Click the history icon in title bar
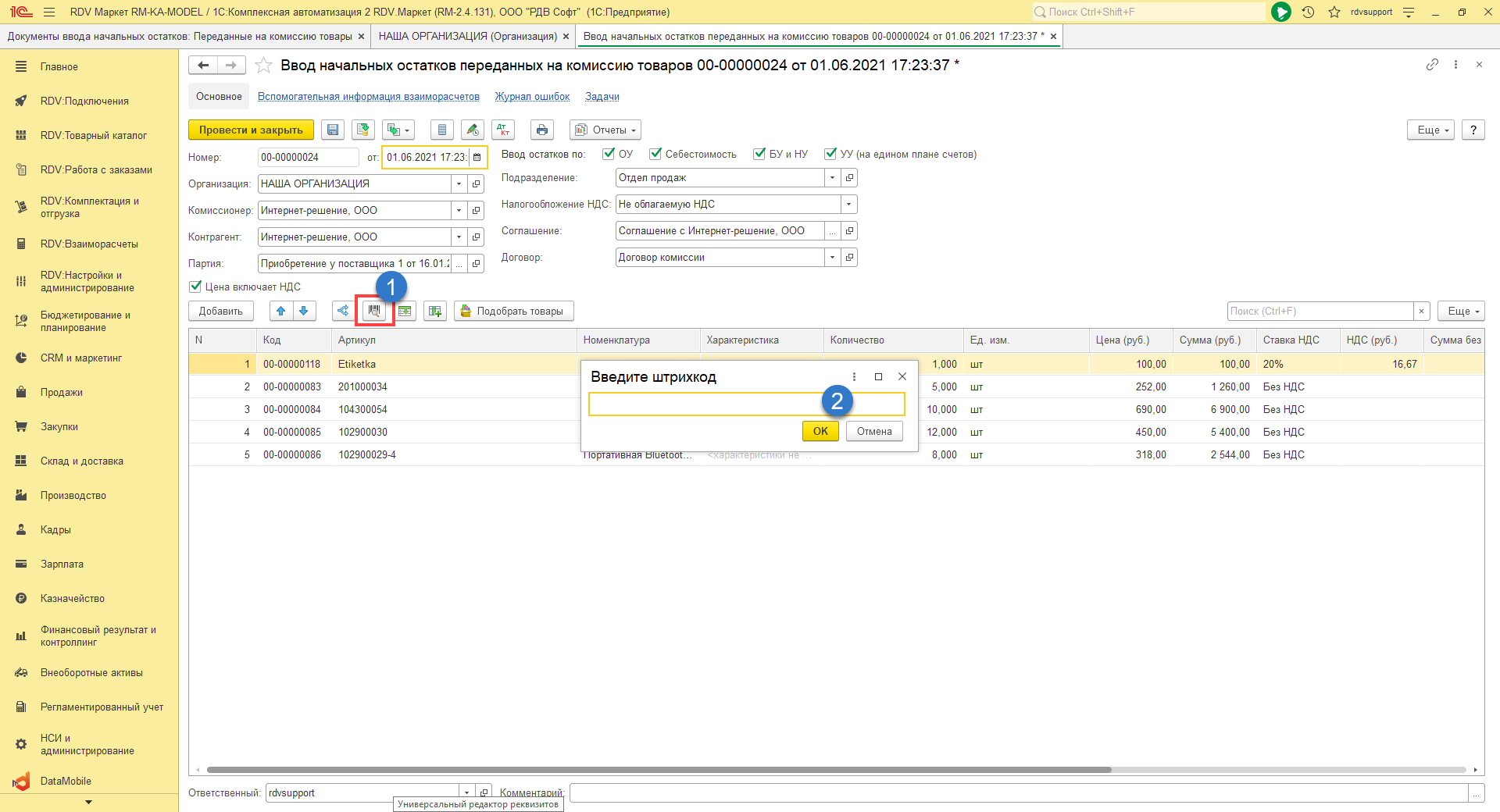This screenshot has width=1500, height=812. 1308,12
